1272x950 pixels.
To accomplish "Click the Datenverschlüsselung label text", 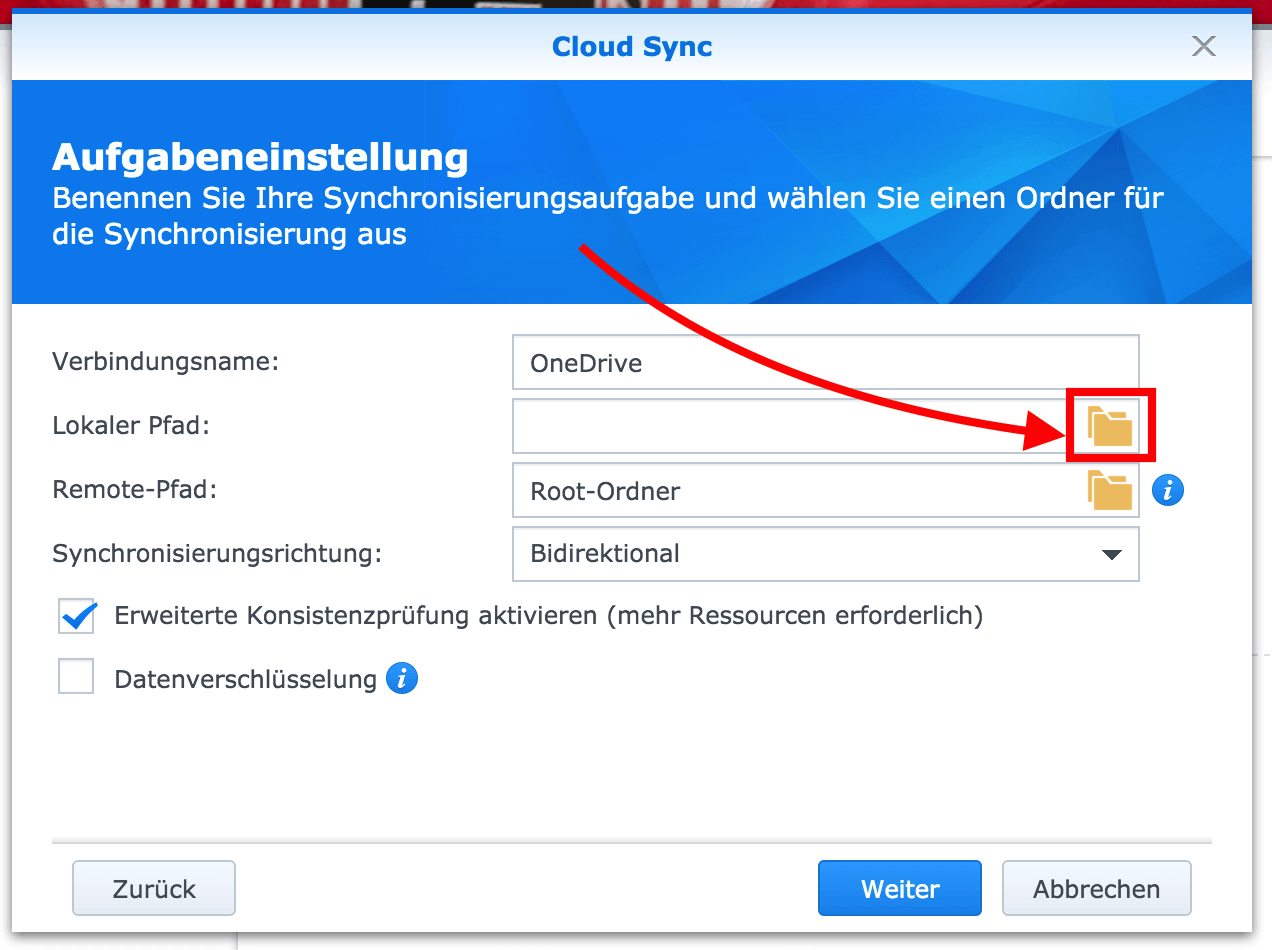I will 245,680.
